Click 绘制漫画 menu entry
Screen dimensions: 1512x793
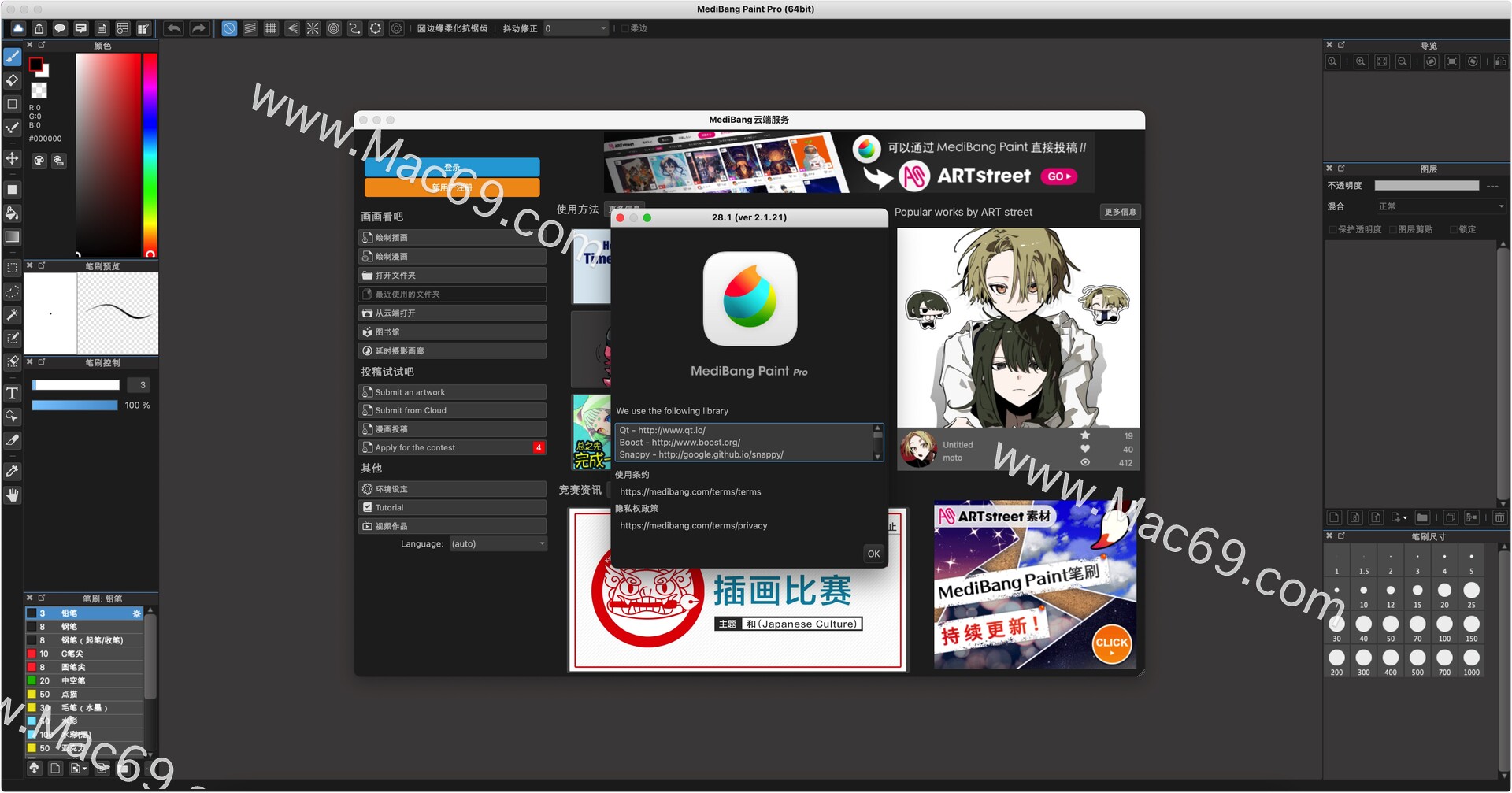(452, 256)
